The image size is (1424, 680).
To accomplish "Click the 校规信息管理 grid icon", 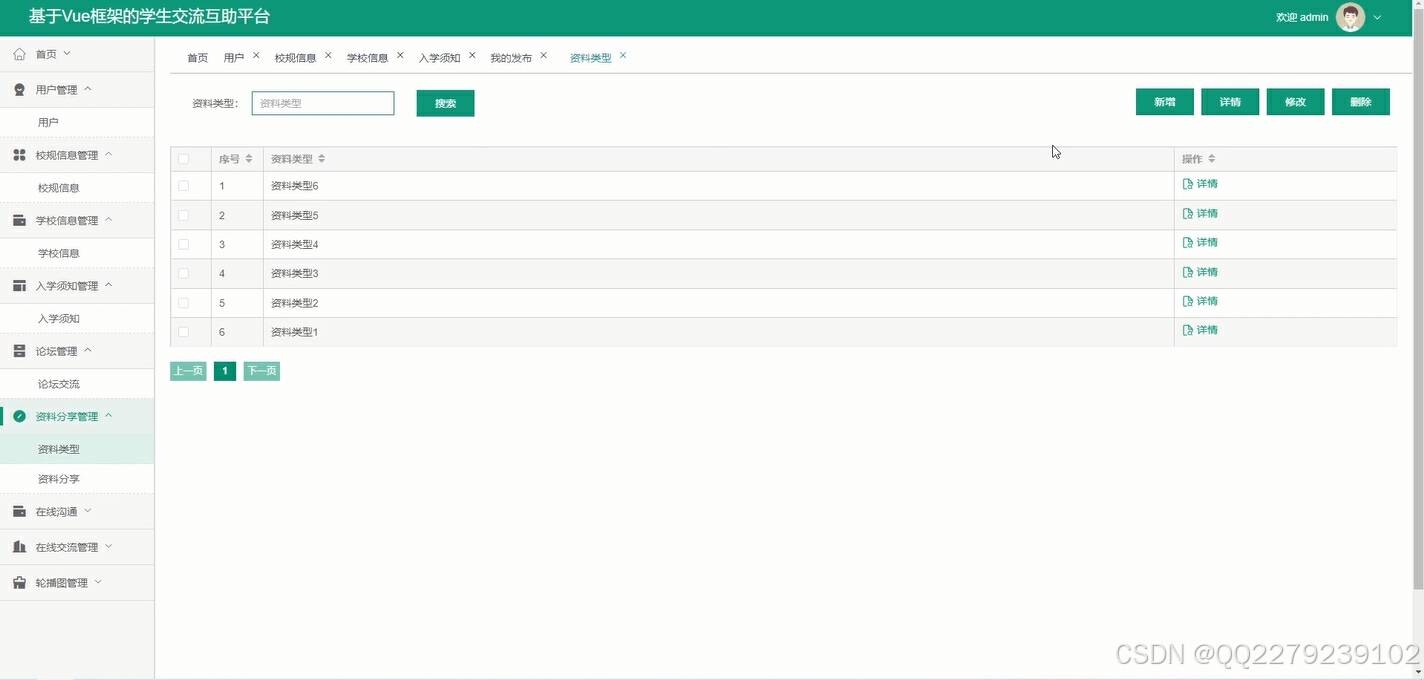I will [x=18, y=154].
